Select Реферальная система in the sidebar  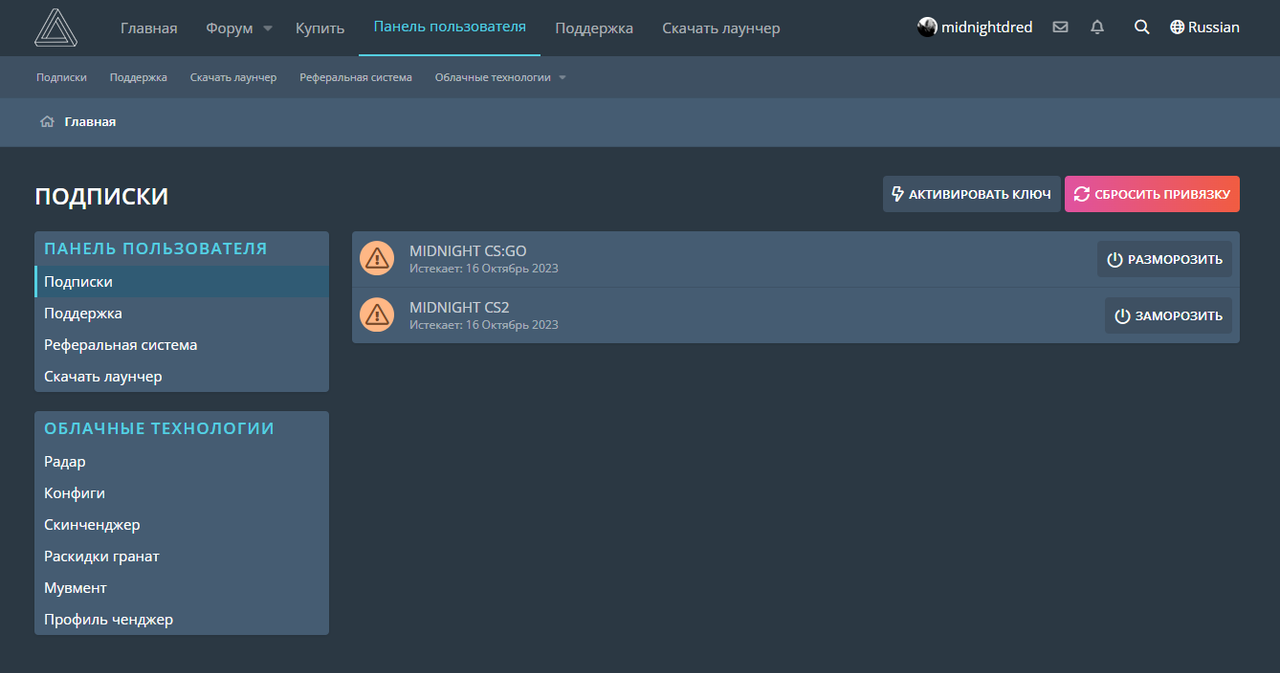click(x=181, y=345)
